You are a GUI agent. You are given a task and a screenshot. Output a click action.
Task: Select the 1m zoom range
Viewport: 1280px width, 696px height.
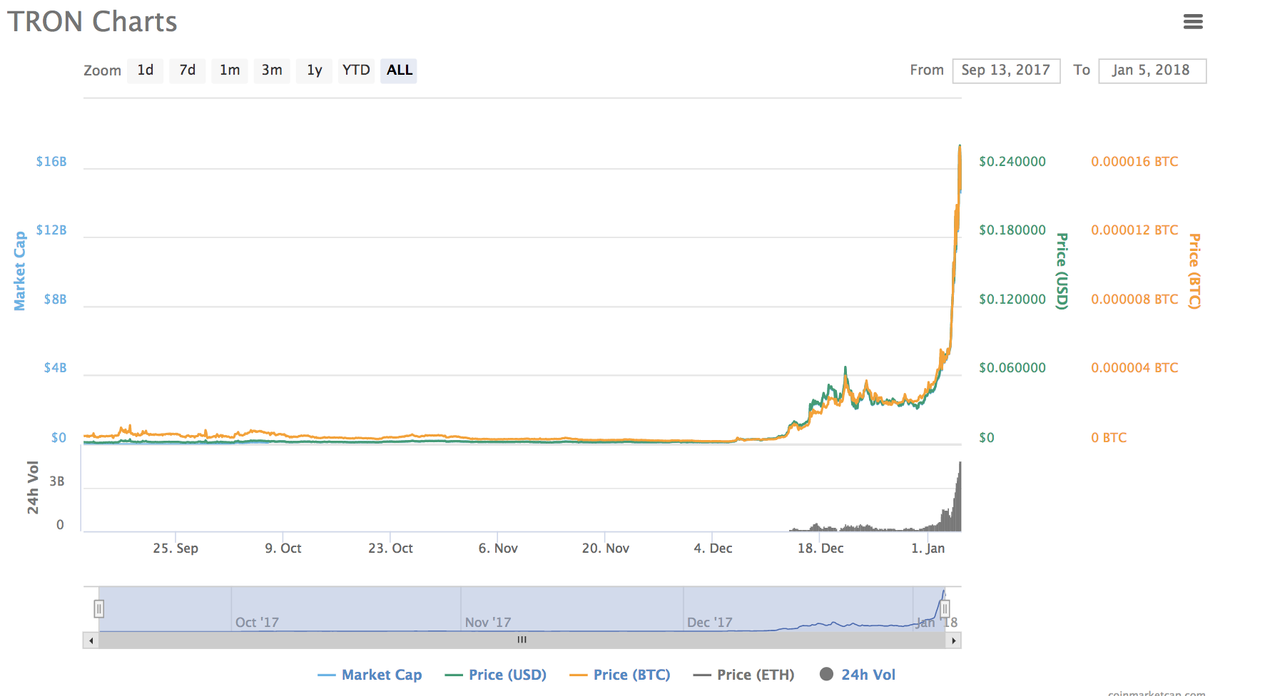[x=230, y=70]
